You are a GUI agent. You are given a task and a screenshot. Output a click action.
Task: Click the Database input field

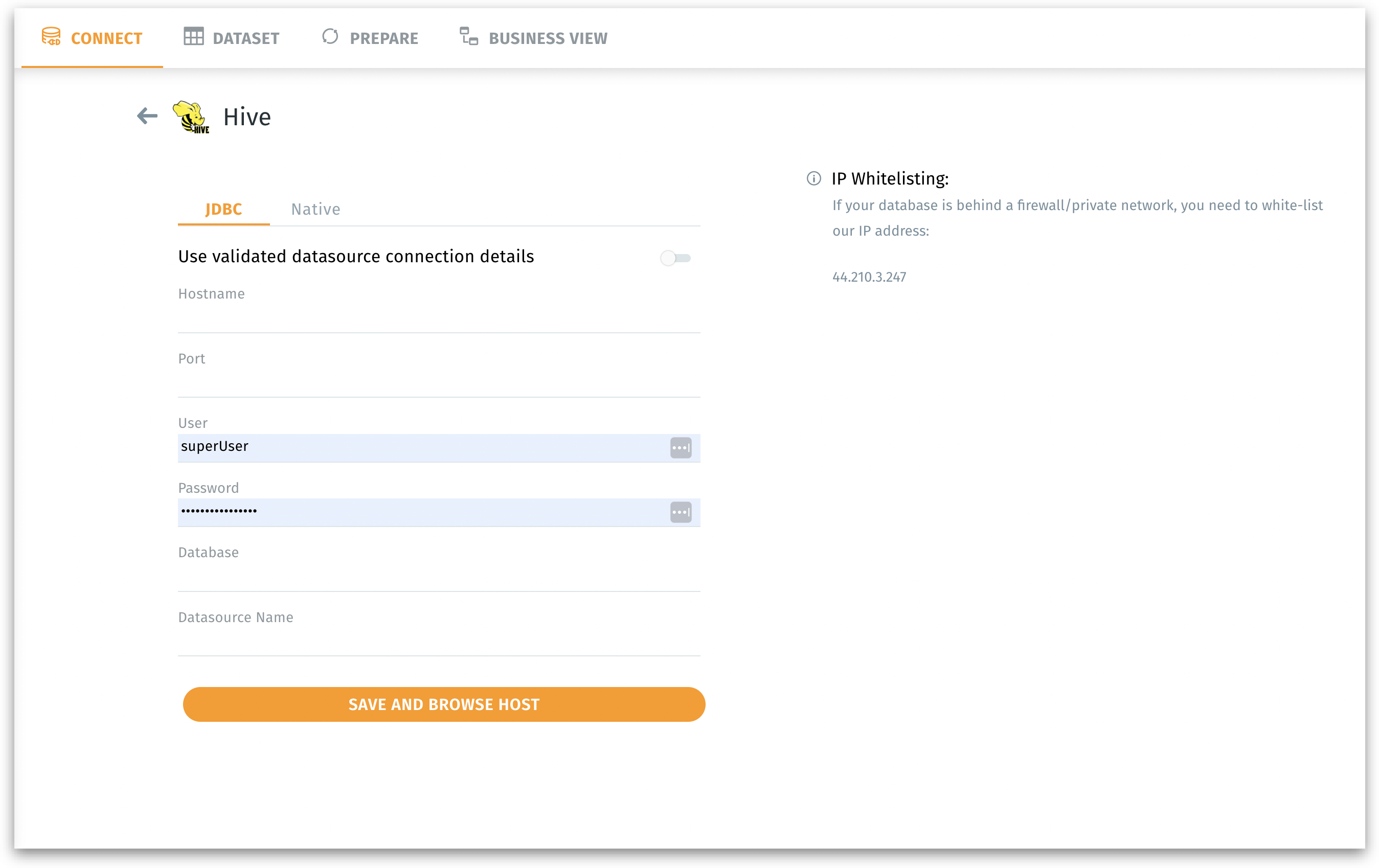point(439,577)
